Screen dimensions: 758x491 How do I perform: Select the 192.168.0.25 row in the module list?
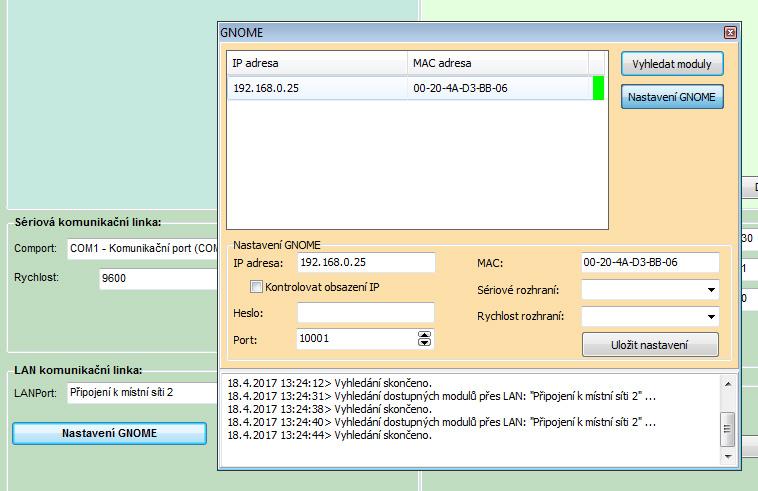pos(416,88)
